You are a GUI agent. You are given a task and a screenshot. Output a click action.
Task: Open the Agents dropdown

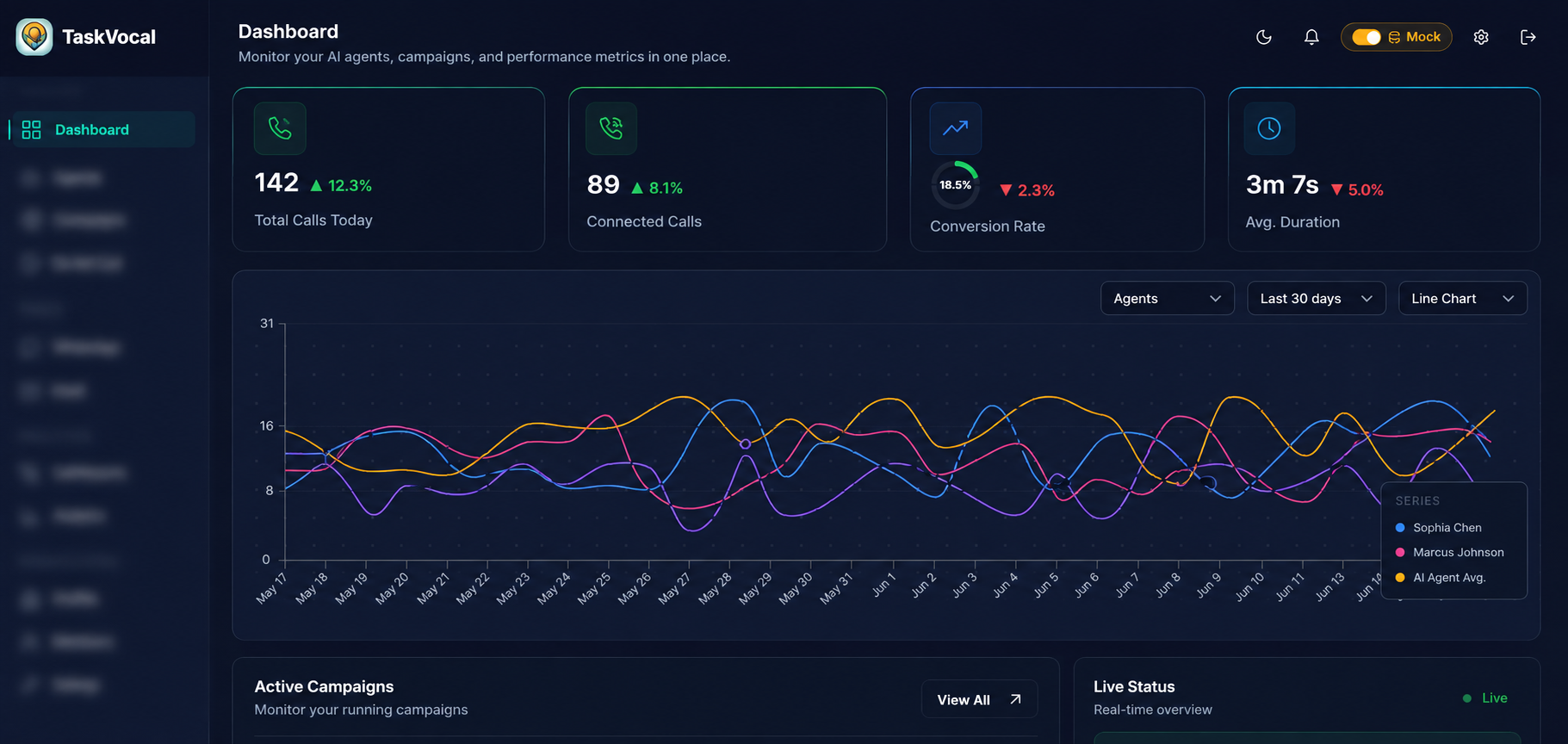coord(1168,298)
